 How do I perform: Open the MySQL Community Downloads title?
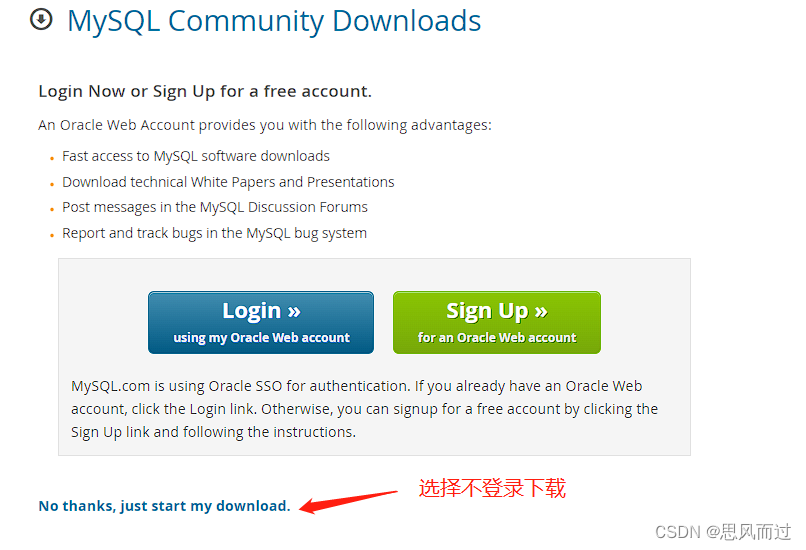[x=274, y=21]
